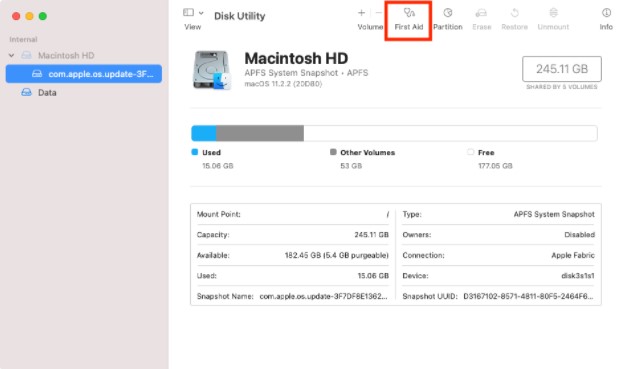Collapse the Macintosh HD disclosure arrow
Viewport: 636px width, 369px height.
tap(11, 55)
